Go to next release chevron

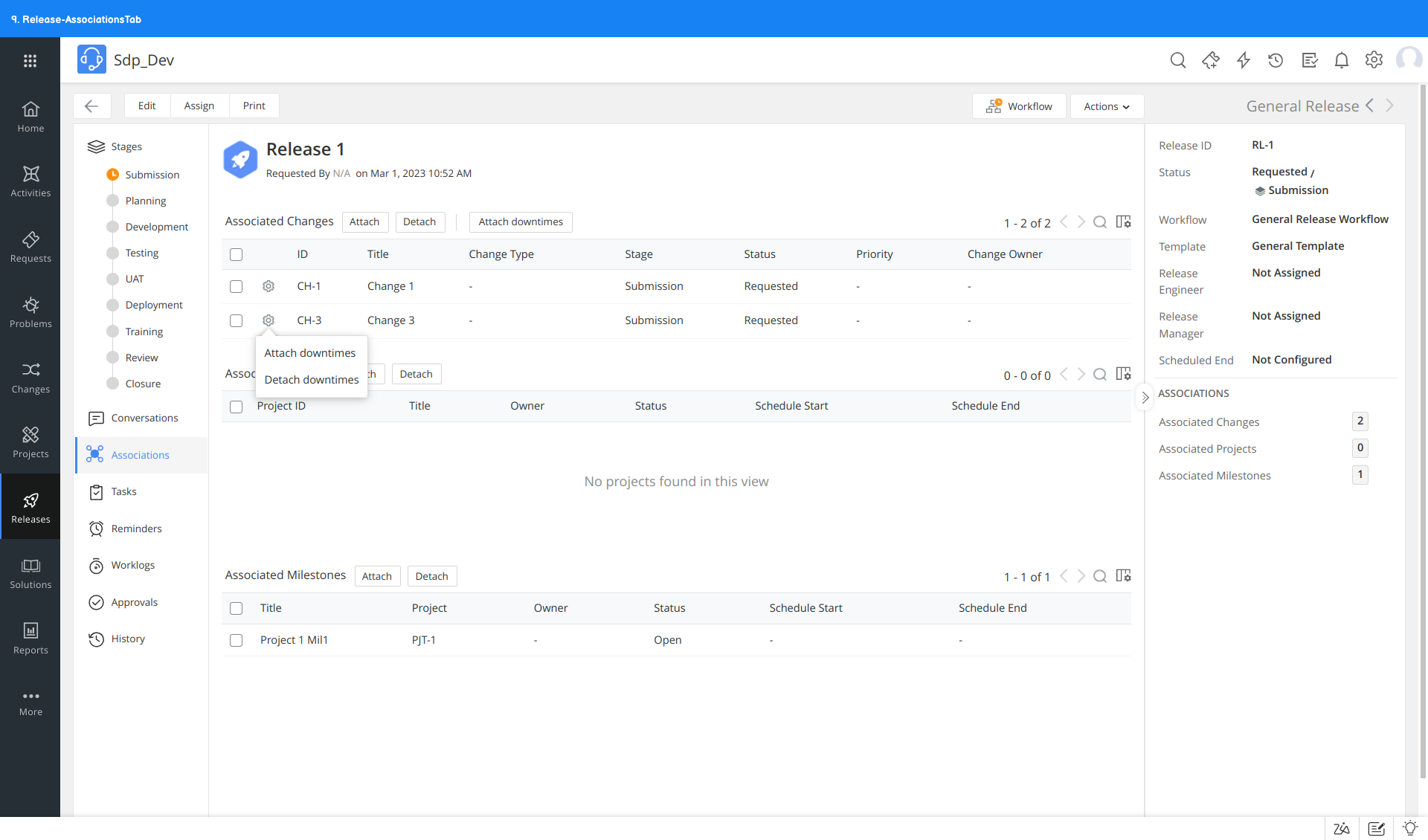1389,106
